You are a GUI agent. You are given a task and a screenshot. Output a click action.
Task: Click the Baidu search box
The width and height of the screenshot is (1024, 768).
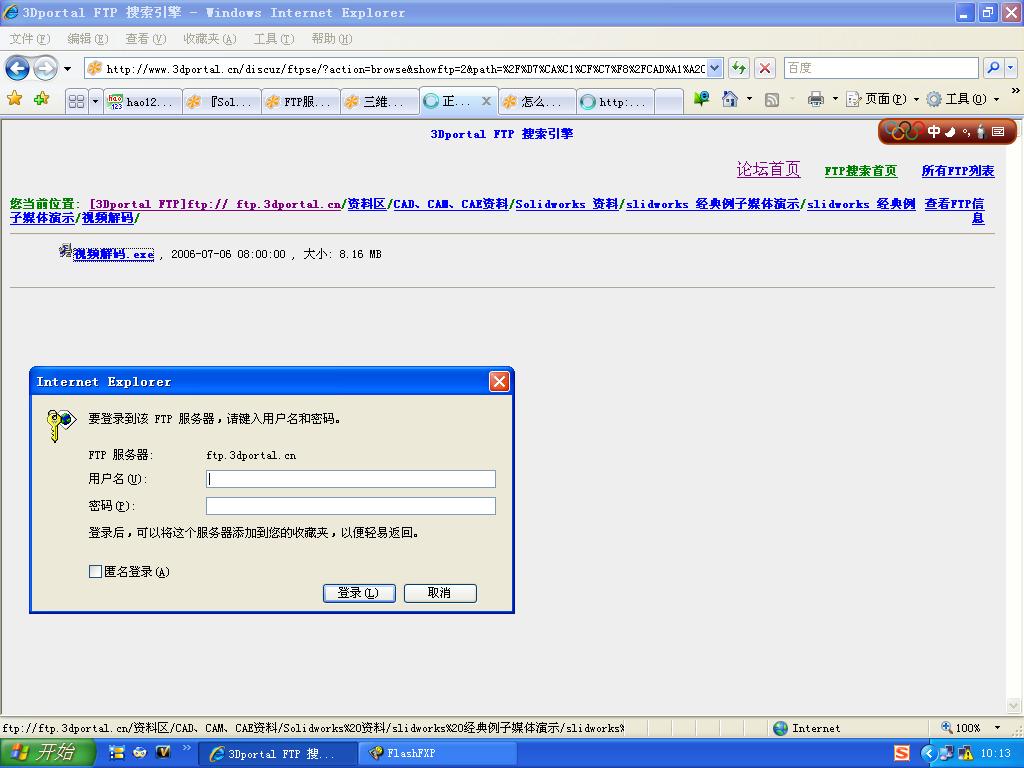pyautogui.click(x=880, y=68)
